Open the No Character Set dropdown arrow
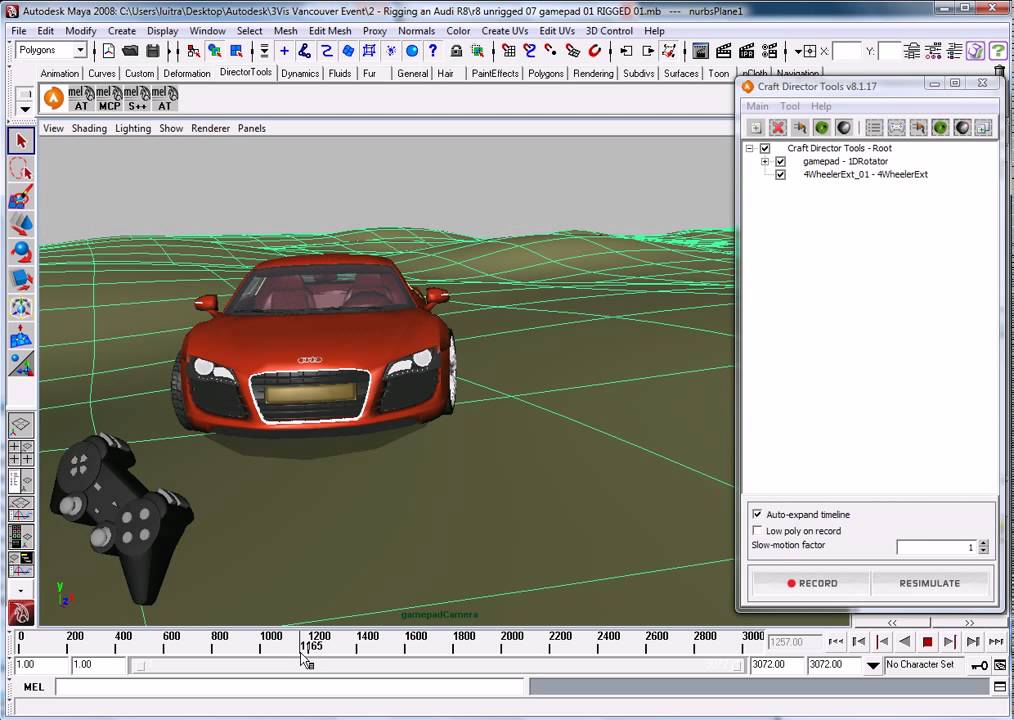This screenshot has height=720, width=1014. (873, 665)
